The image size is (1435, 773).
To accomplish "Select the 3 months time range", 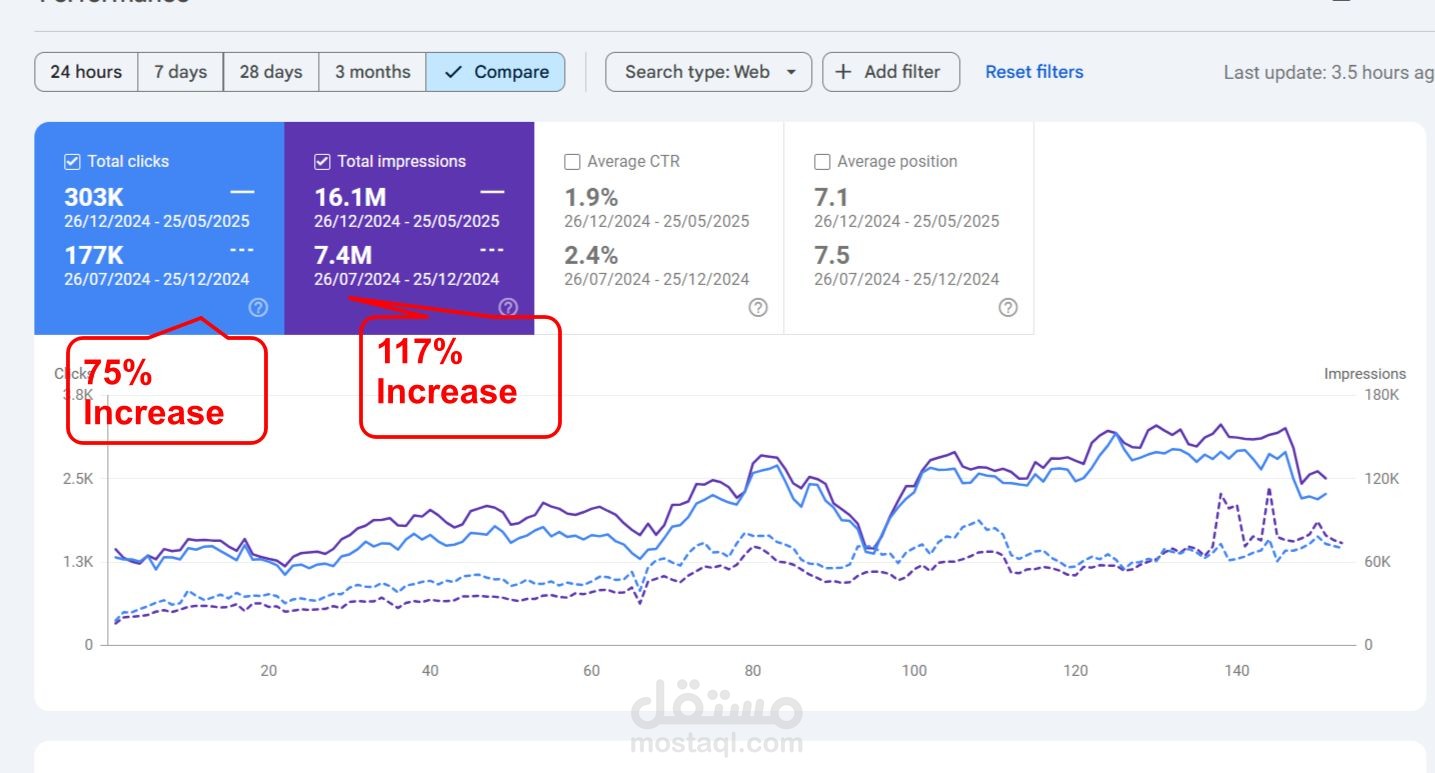I will pyautogui.click(x=371, y=71).
